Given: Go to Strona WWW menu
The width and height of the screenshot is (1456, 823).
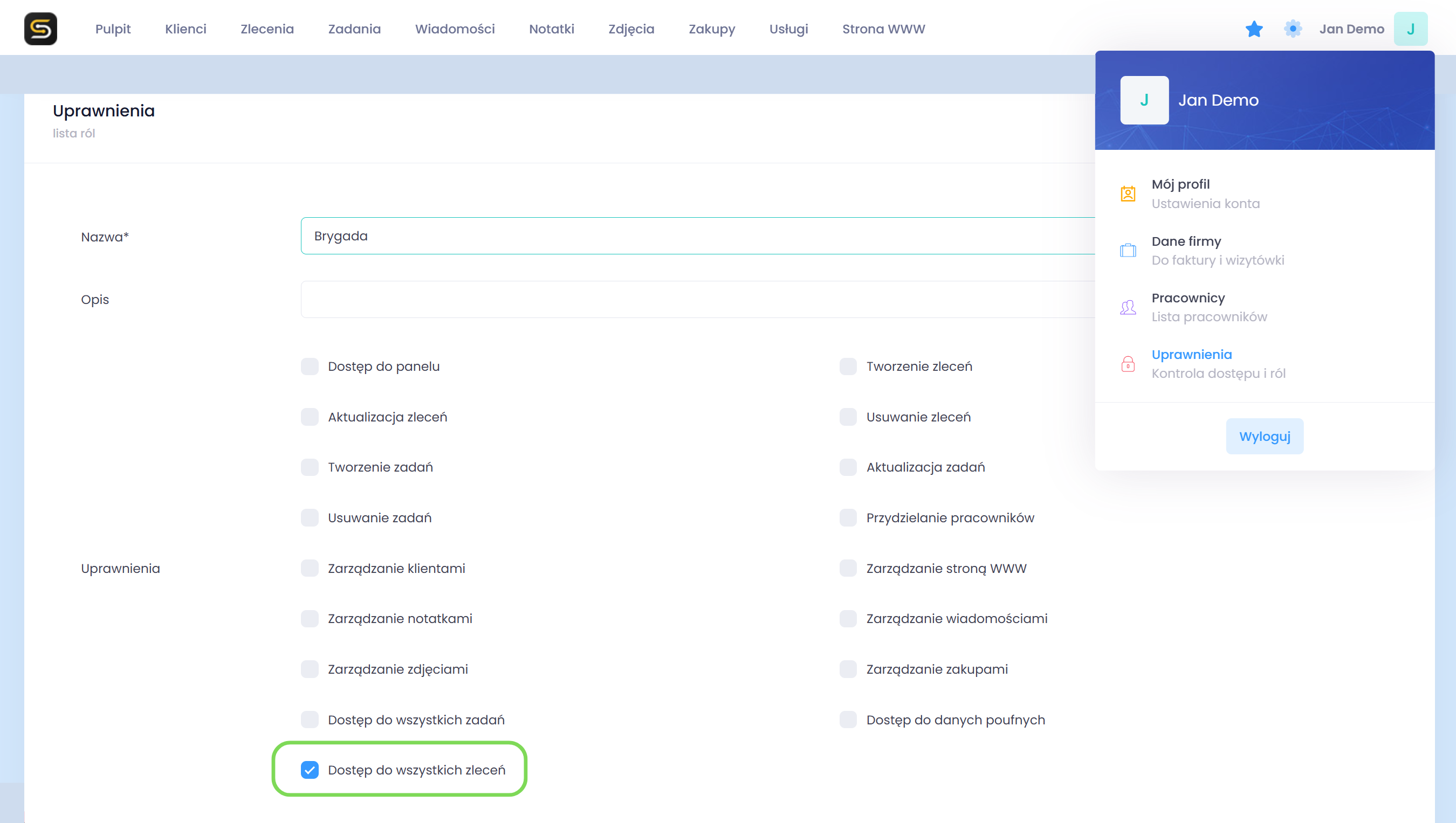Looking at the screenshot, I should (883, 29).
